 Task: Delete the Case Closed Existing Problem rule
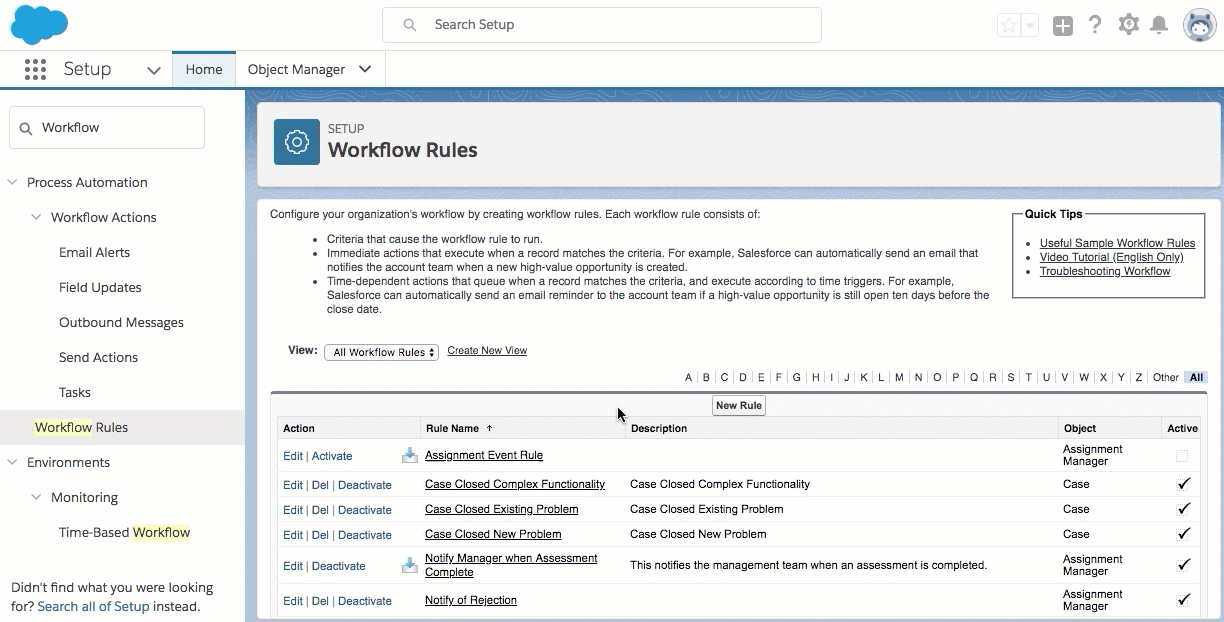click(x=320, y=510)
